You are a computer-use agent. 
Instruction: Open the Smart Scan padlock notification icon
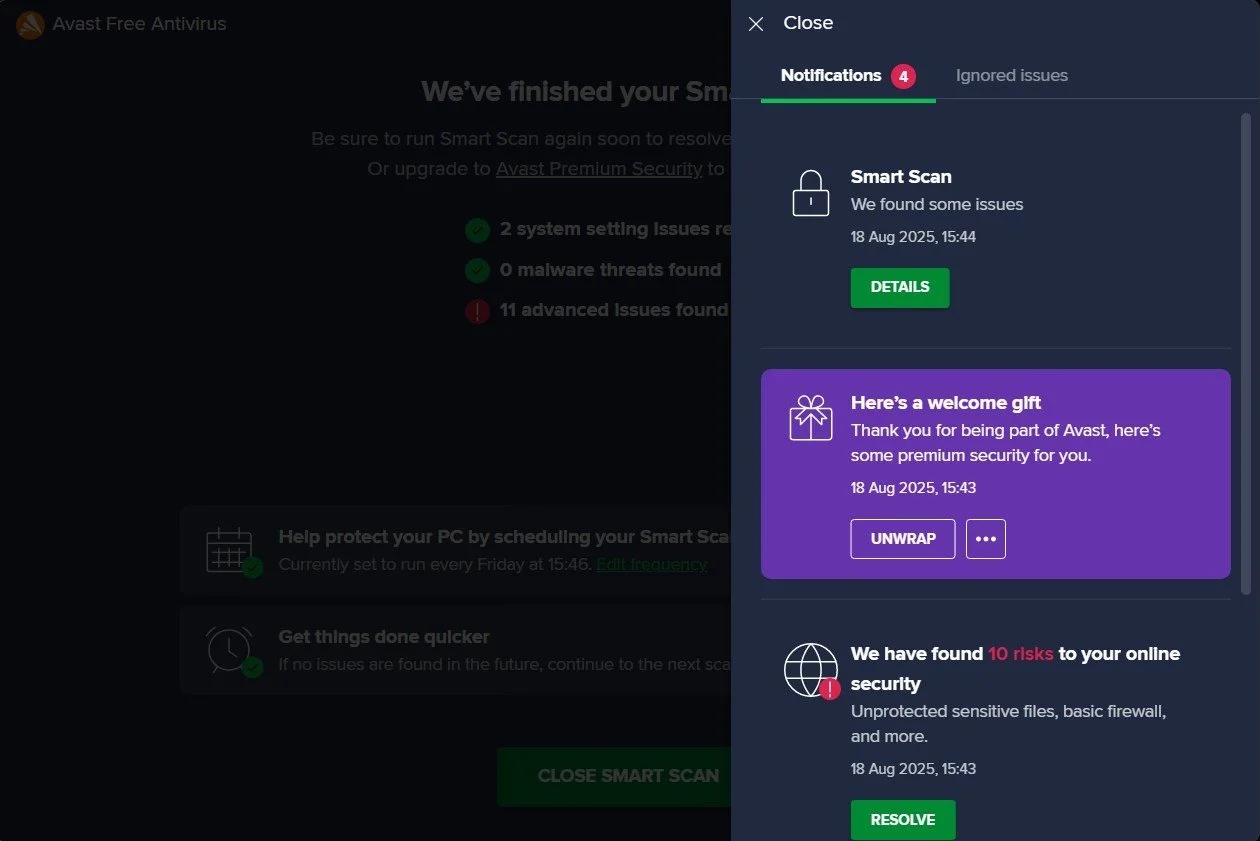point(811,192)
